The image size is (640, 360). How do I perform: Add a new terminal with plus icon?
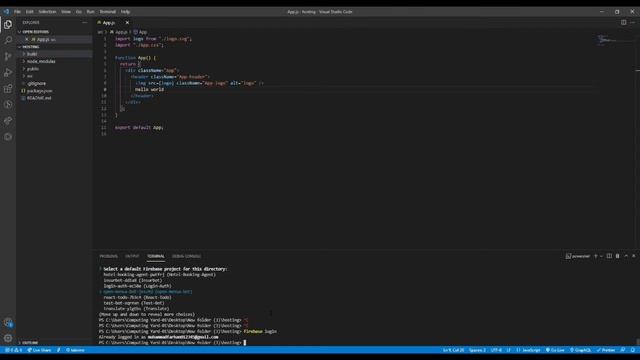click(x=596, y=256)
